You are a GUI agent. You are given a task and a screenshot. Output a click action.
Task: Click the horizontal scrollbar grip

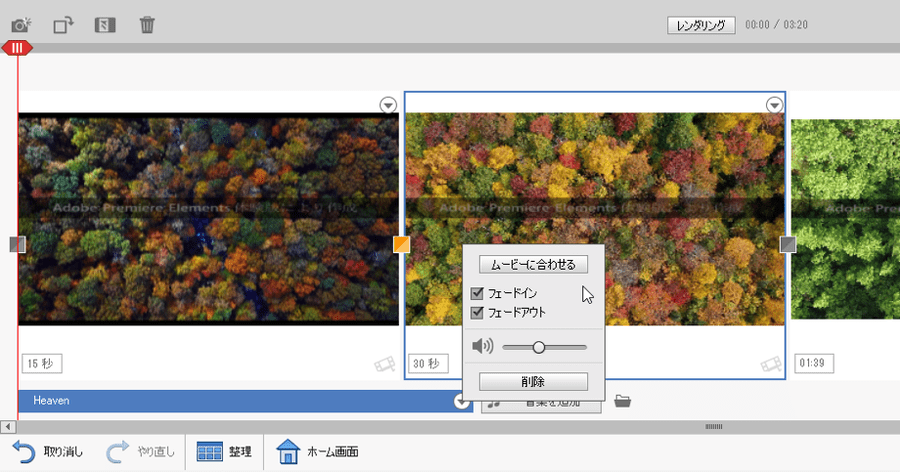[x=713, y=427]
